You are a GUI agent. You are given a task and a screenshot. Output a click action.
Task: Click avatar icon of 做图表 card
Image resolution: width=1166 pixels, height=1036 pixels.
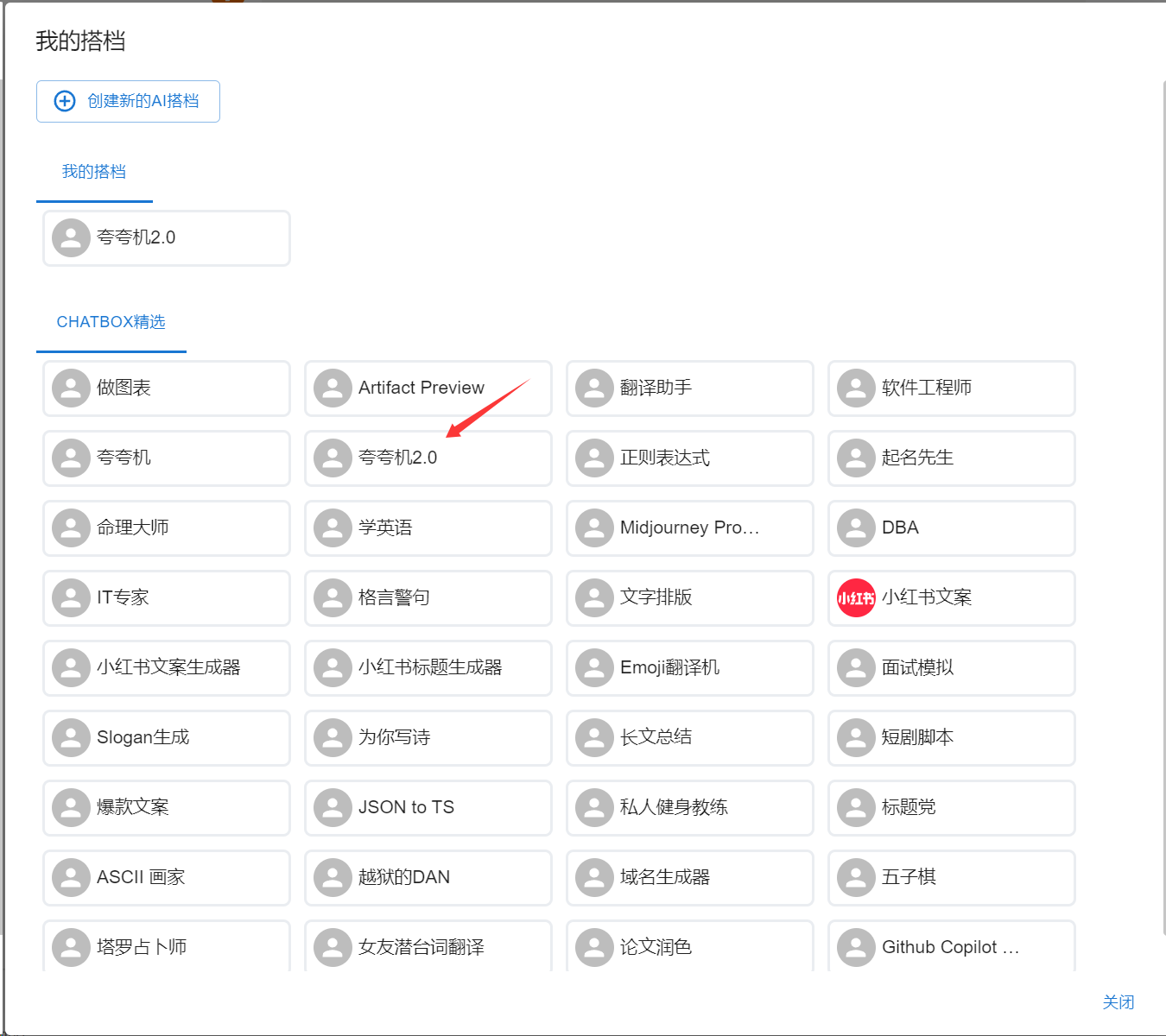coord(71,388)
